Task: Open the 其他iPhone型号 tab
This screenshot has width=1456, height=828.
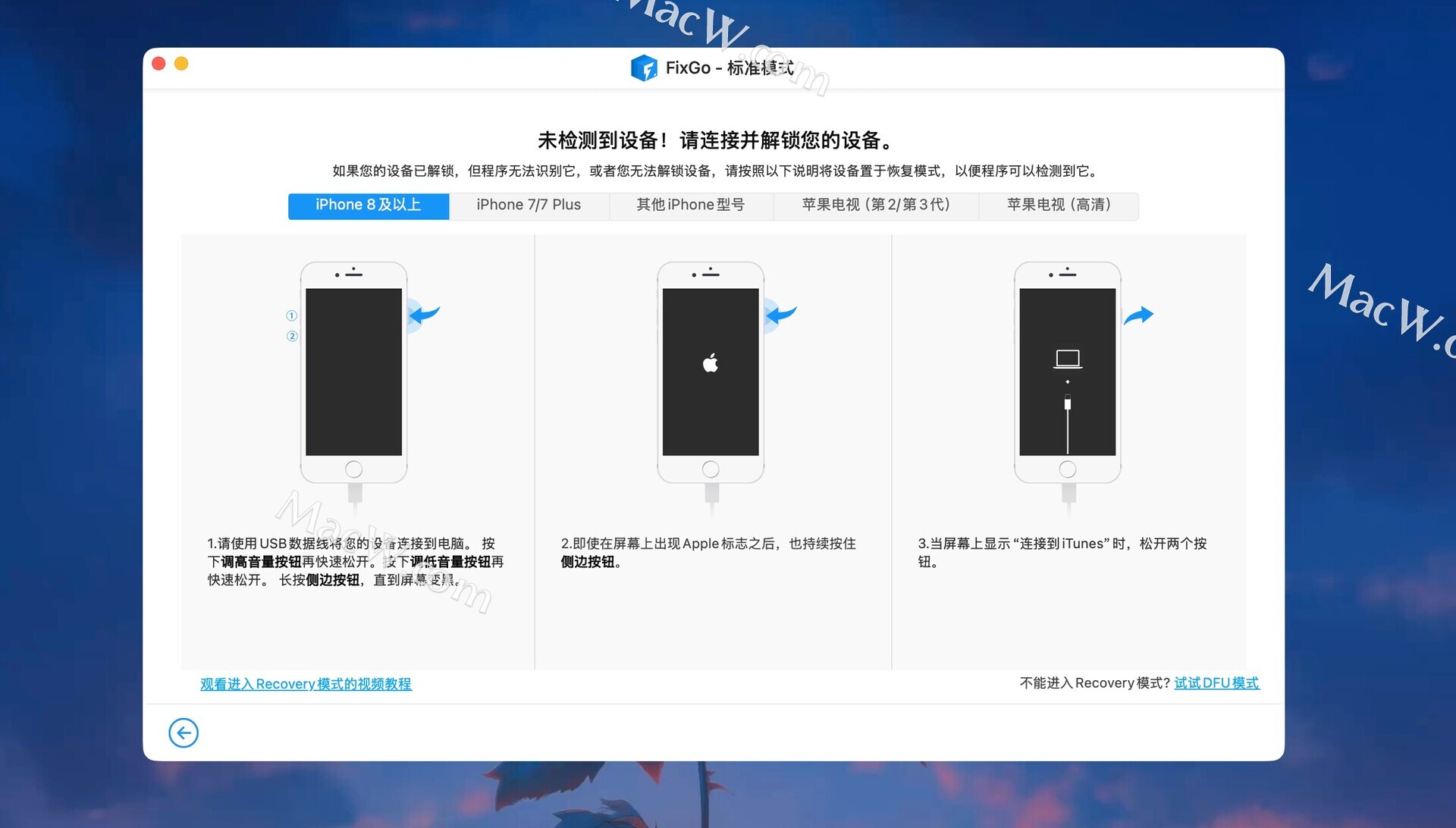Action: pos(690,205)
